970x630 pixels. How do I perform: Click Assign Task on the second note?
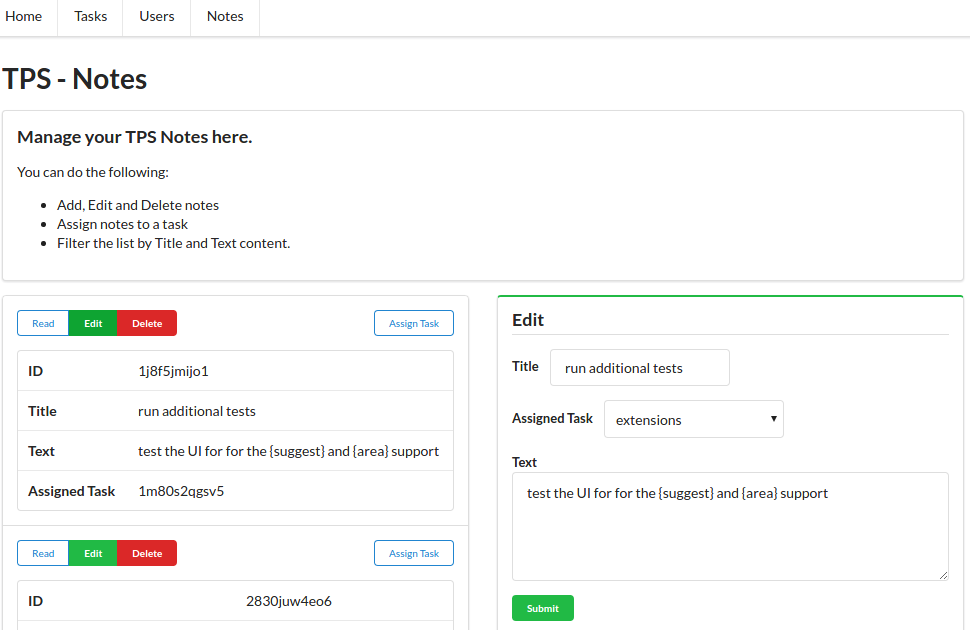414,553
